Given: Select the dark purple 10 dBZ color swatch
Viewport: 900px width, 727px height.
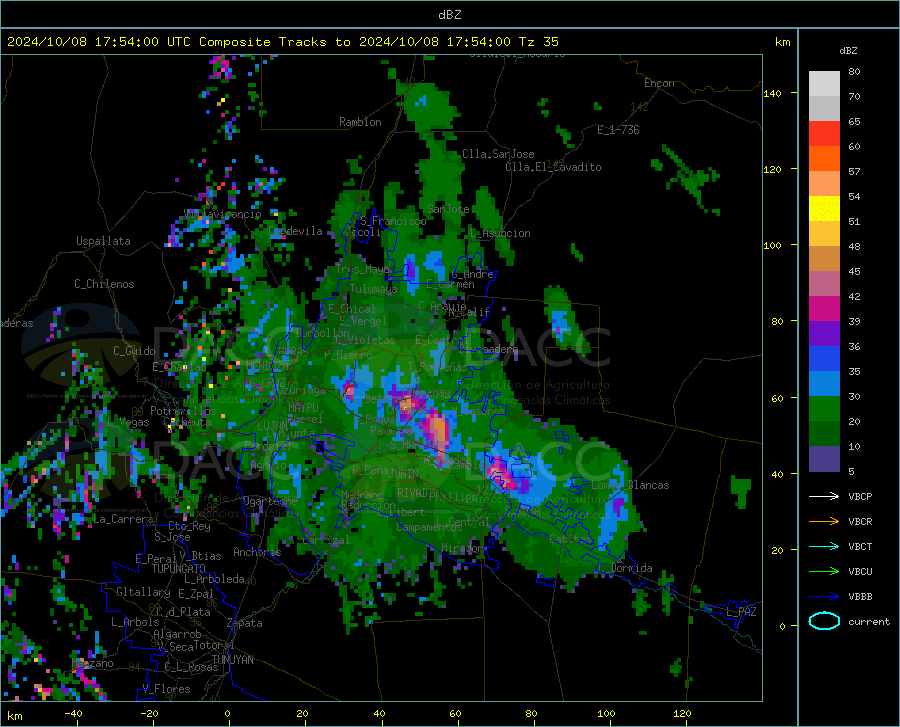Looking at the screenshot, I should tap(824, 459).
